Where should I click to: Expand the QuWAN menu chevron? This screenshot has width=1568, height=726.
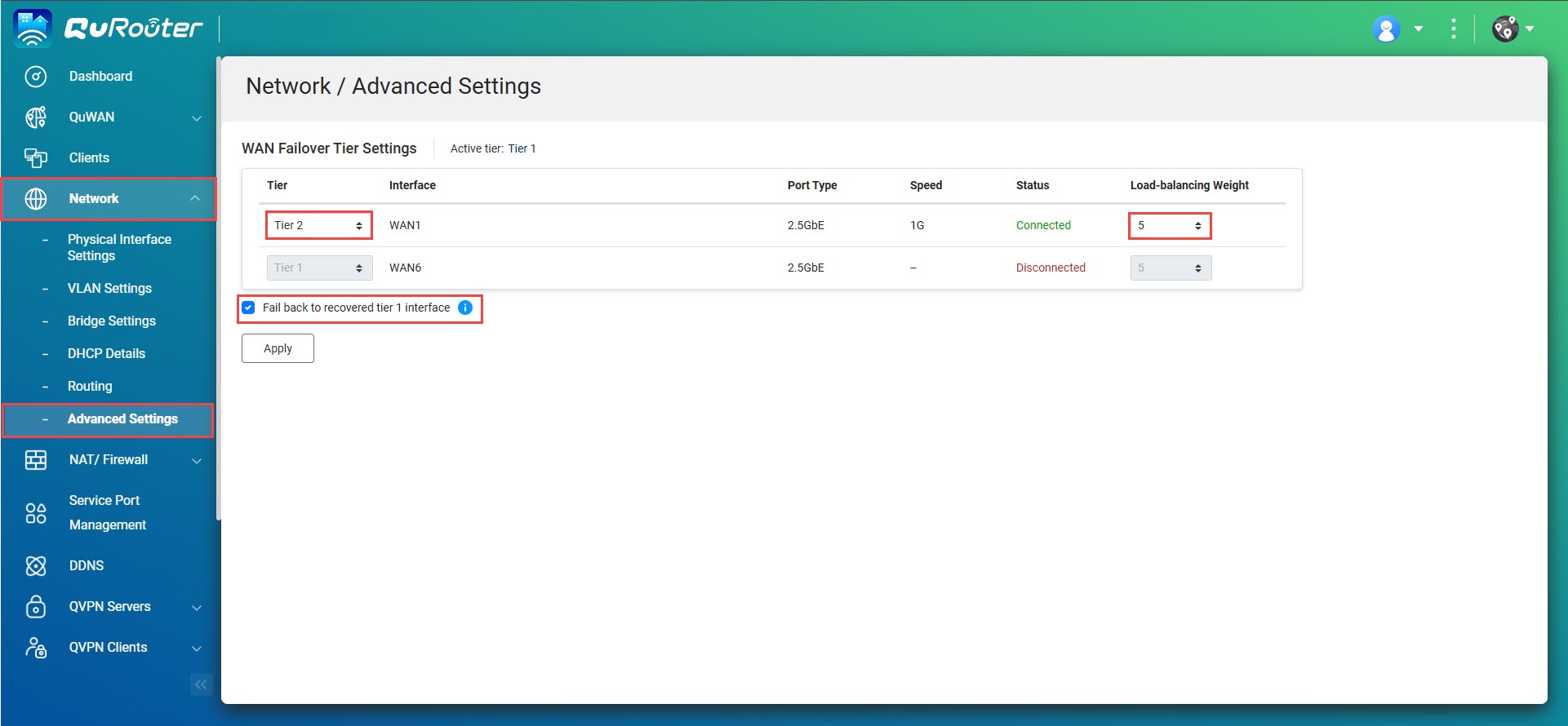tap(197, 118)
